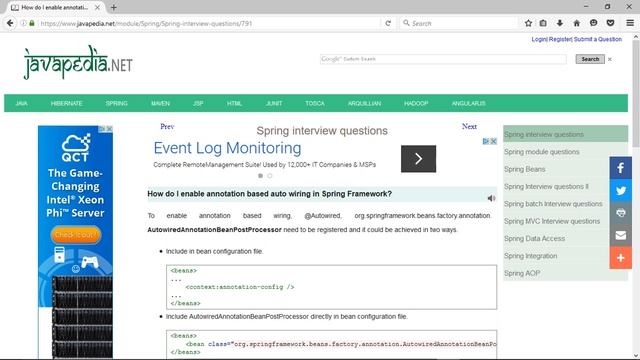Go to the browser home page icon

tap(577, 23)
